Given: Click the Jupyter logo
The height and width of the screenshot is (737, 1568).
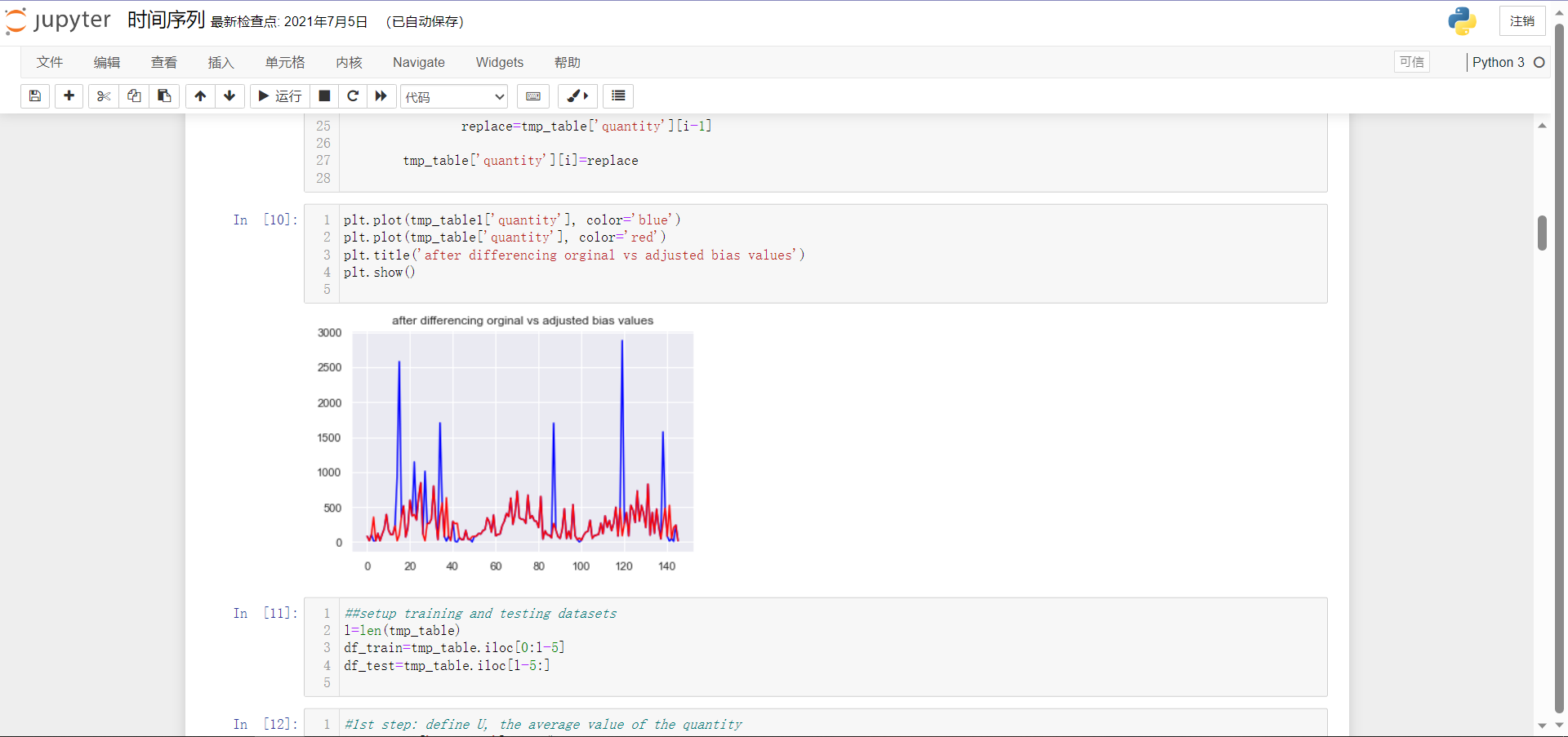Looking at the screenshot, I should 58,20.
